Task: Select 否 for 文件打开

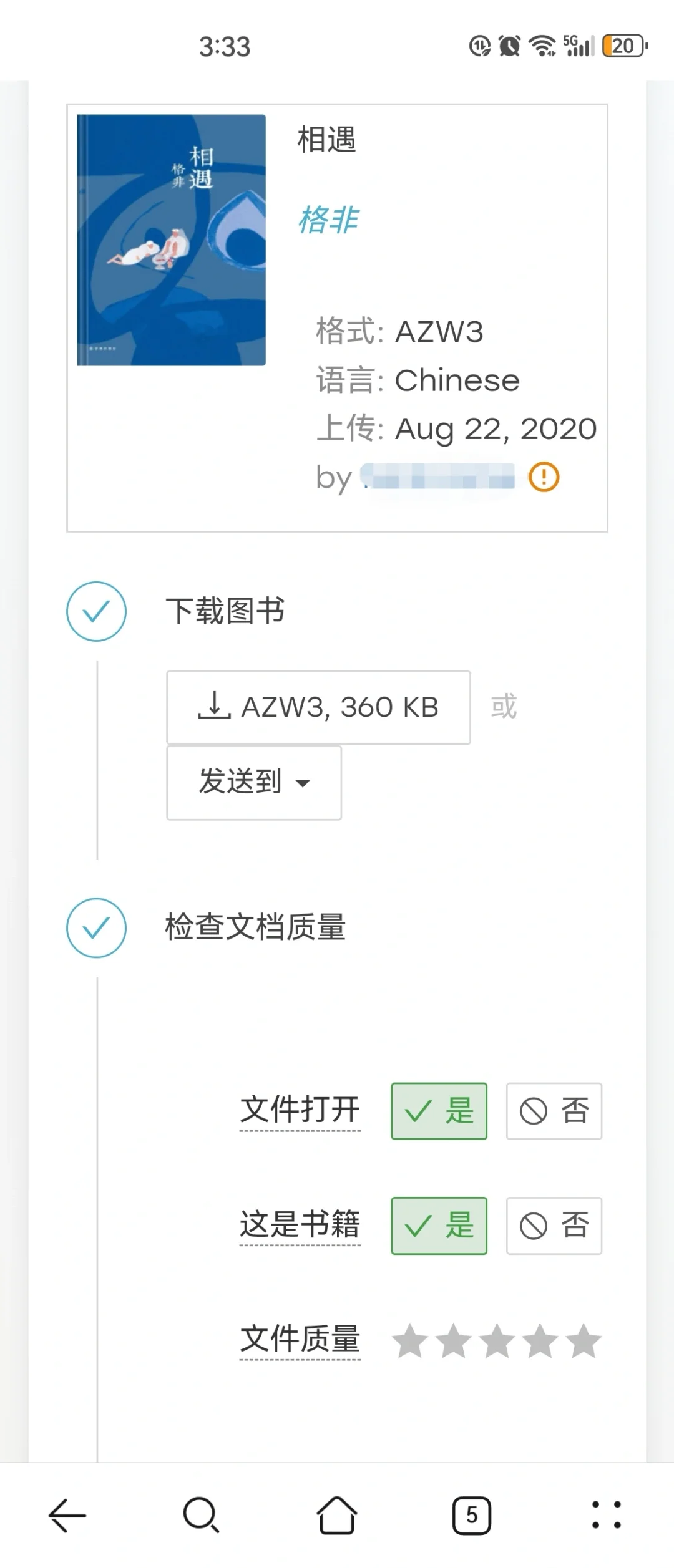Action: 554,1111
